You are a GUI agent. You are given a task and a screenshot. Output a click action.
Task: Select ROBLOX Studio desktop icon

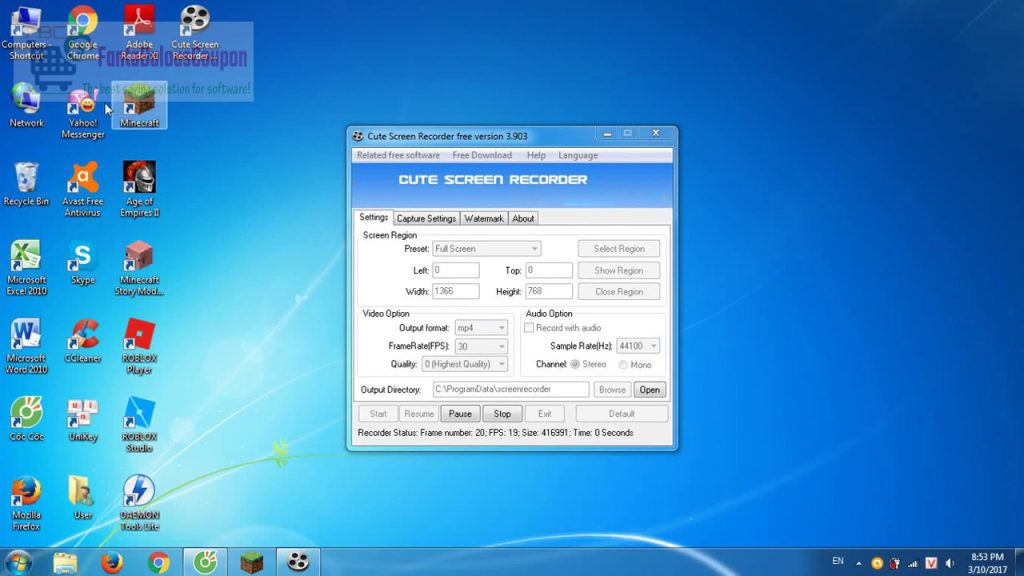139,424
